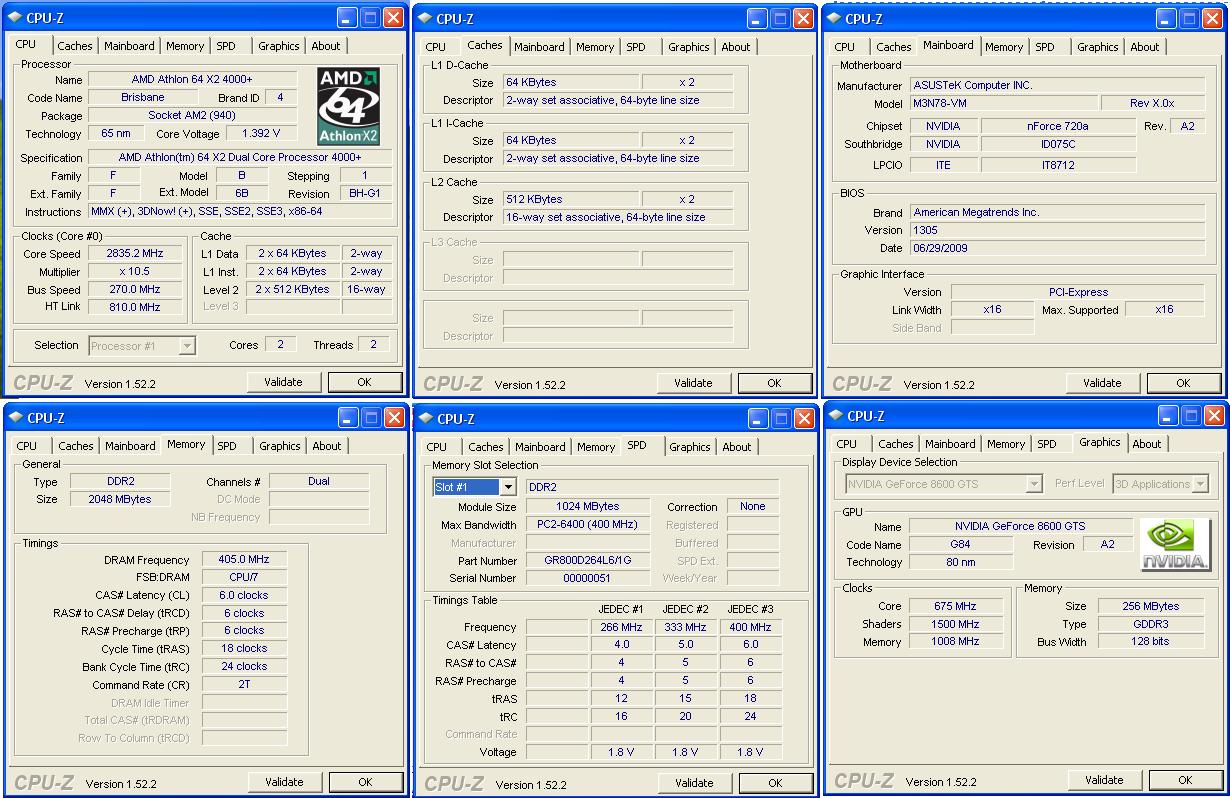Click the DRAM Frequency value 405.0 MHz
The width and height of the screenshot is (1230, 798).
pyautogui.click(x=244, y=560)
